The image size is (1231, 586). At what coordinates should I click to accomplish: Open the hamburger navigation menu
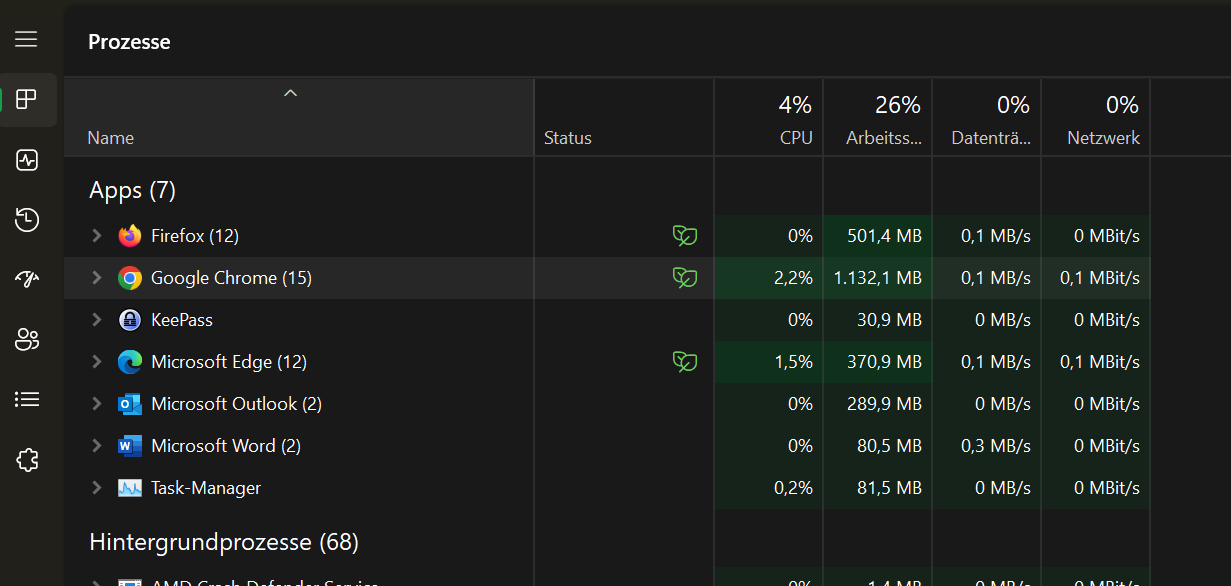coord(26,39)
